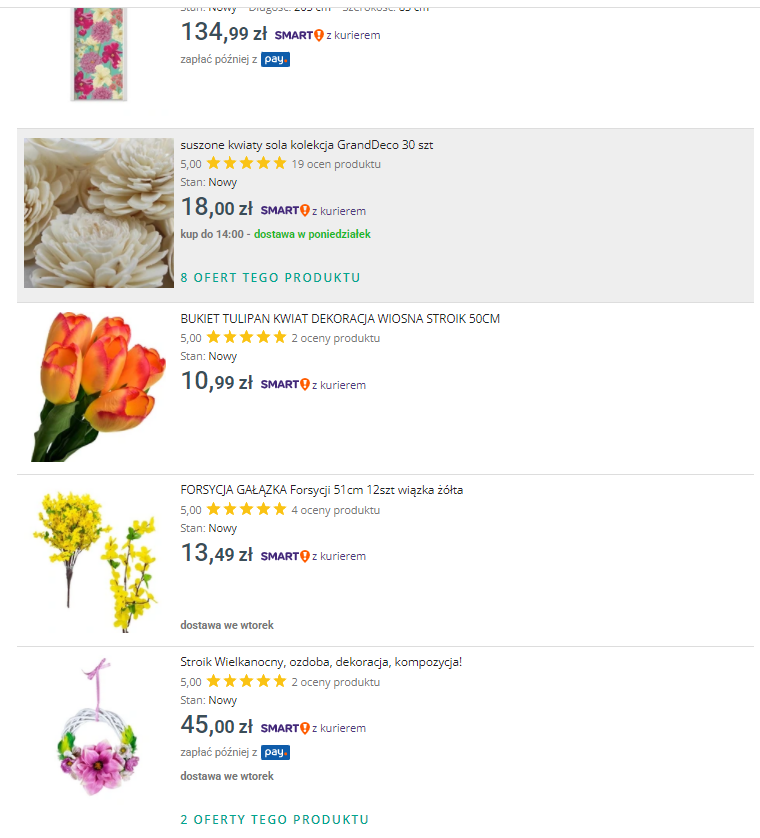Viewport: 760px width, 838px height.
Task: Click the SMART badge next to 134,99 zł
Action: click(299, 35)
